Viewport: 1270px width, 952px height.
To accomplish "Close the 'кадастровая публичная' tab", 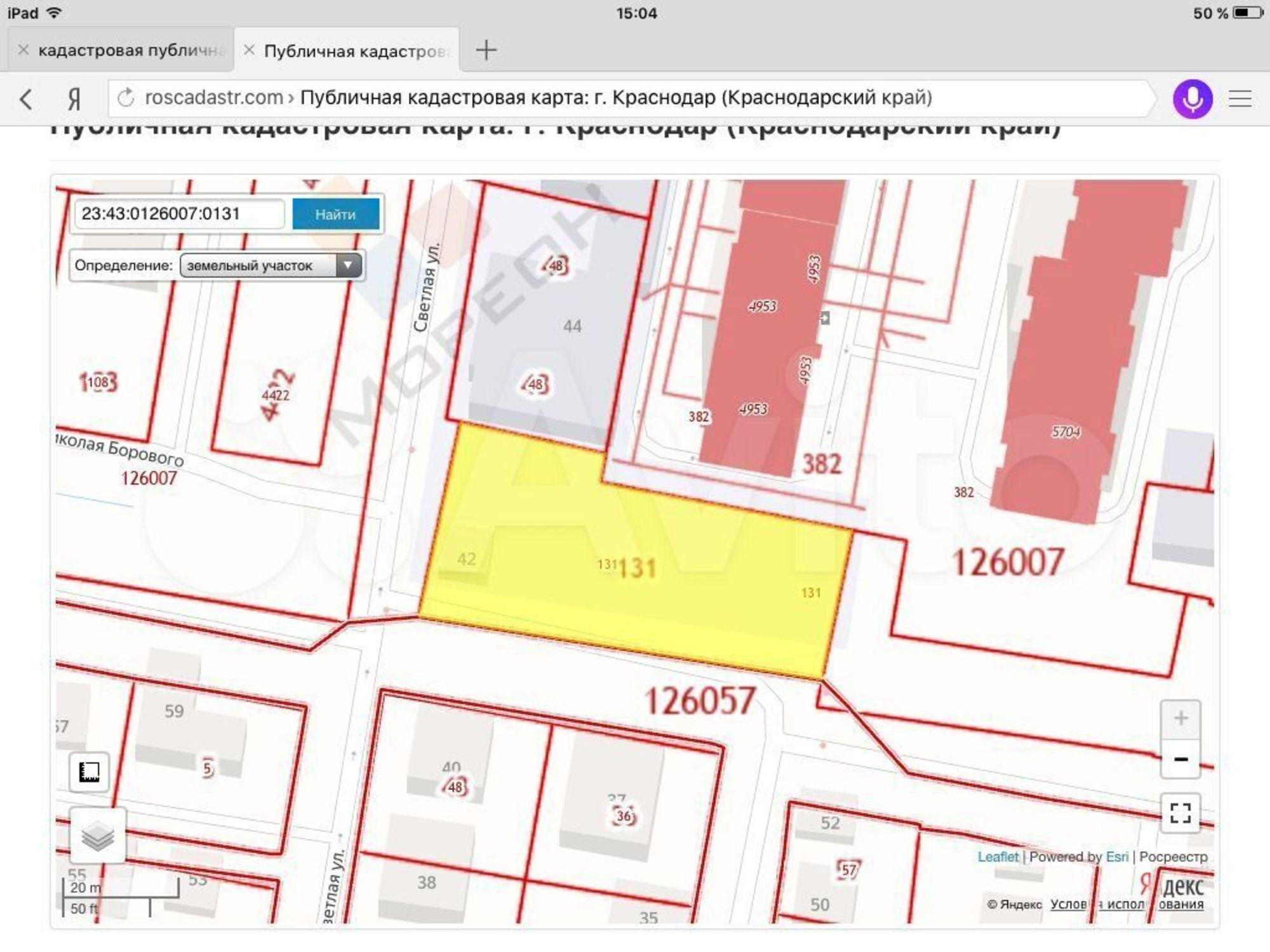I will tap(23, 50).
